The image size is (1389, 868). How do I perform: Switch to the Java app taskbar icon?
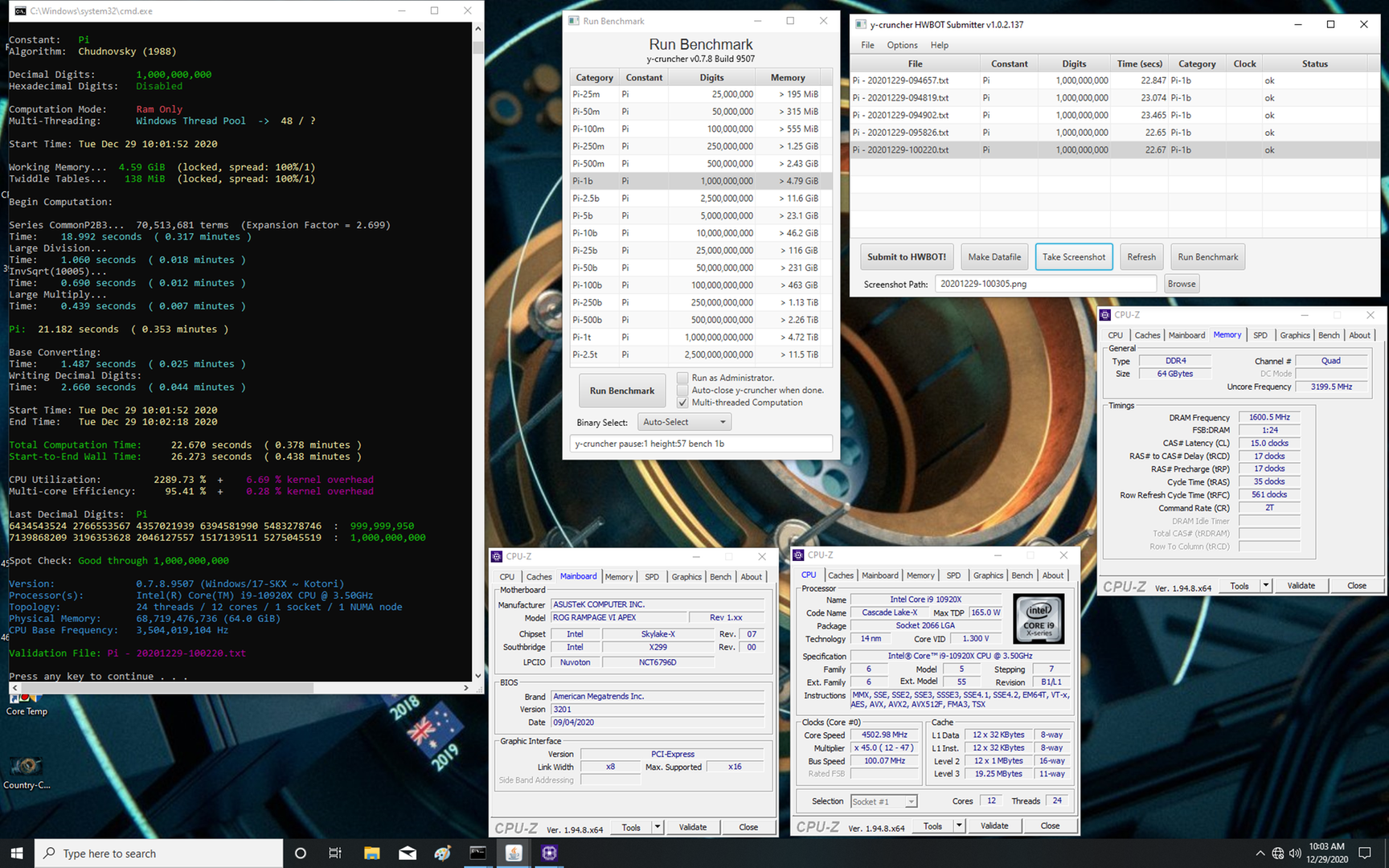pyautogui.click(x=514, y=853)
